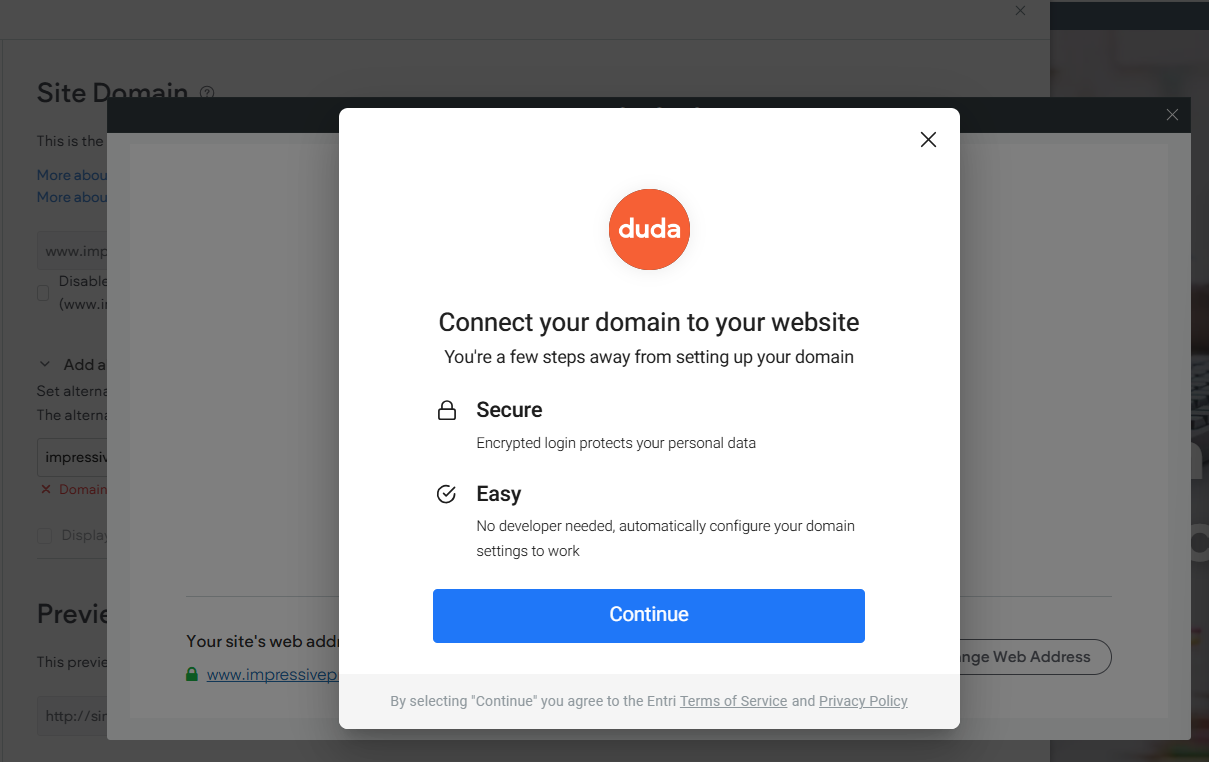Close the Connect your domain modal

(x=928, y=140)
